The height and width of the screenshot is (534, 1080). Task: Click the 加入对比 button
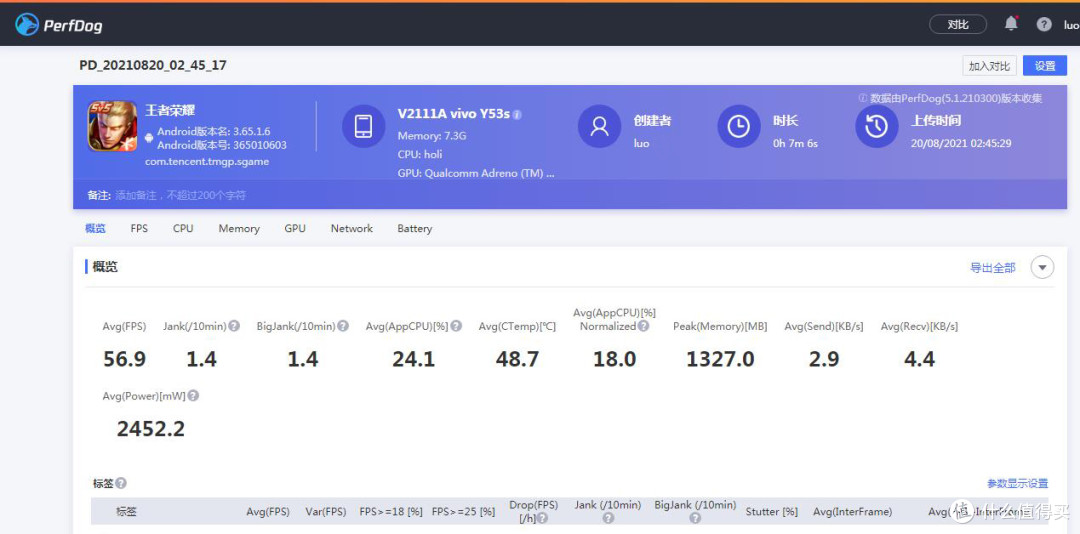[x=989, y=66]
